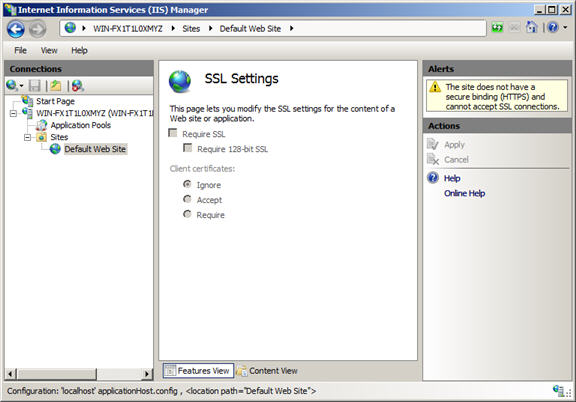Image resolution: width=576 pixels, height=402 pixels.
Task: Enable the Require SSL checkbox
Action: (x=173, y=133)
